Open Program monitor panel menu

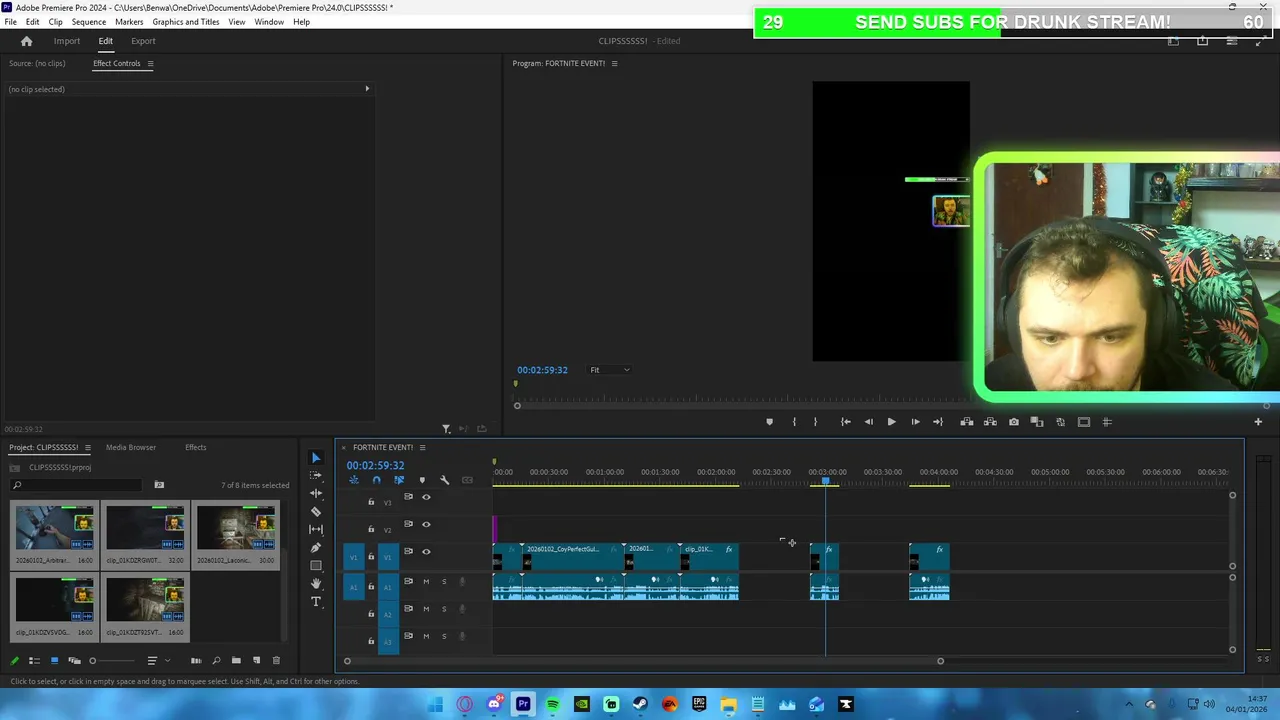(614, 63)
